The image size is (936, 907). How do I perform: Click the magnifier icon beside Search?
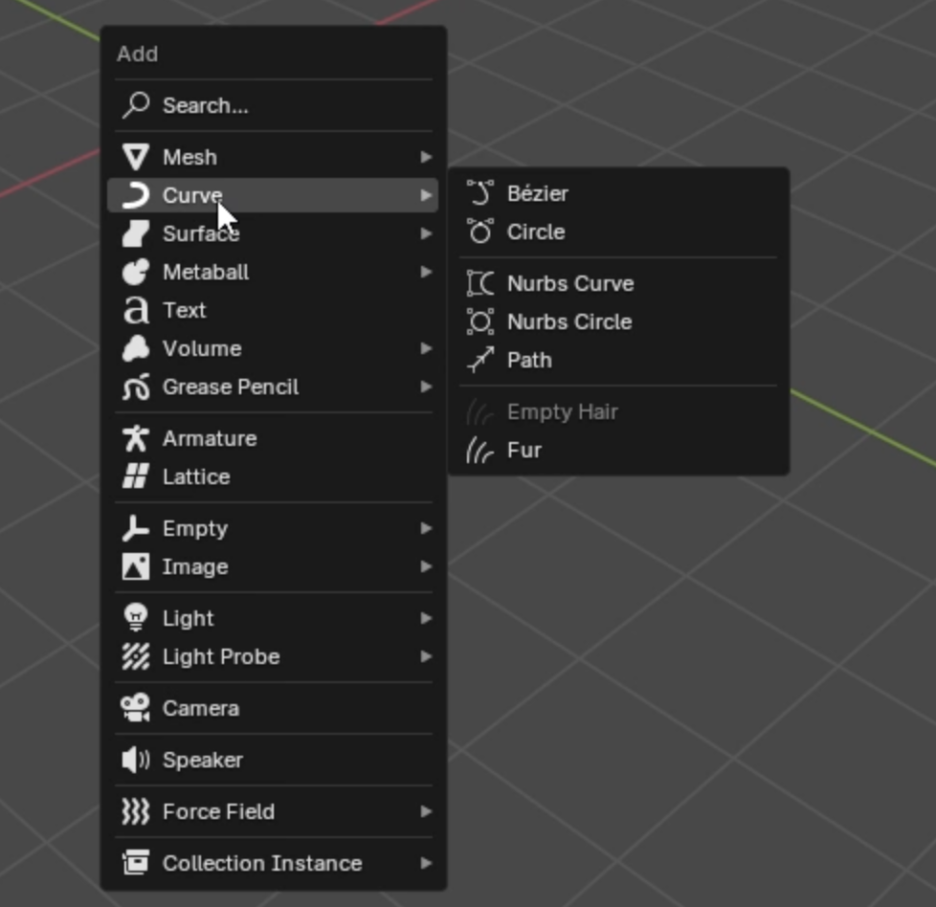[x=136, y=106]
